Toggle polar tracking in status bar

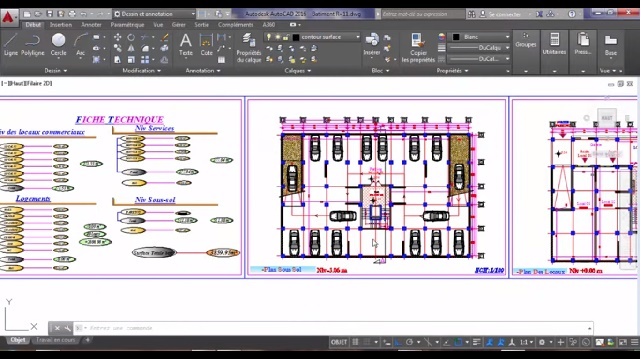click(x=409, y=342)
